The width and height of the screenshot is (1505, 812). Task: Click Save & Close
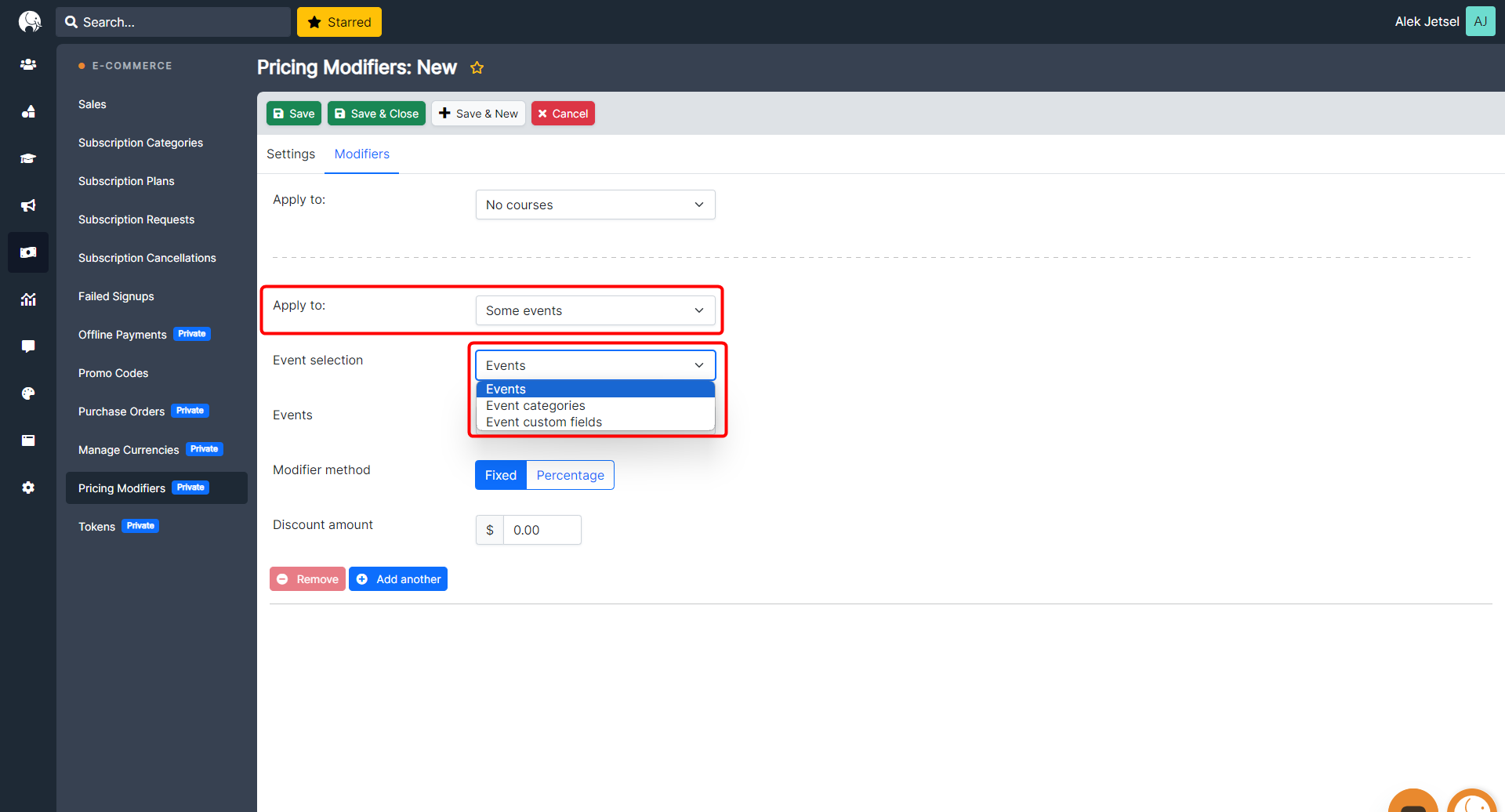(x=376, y=114)
